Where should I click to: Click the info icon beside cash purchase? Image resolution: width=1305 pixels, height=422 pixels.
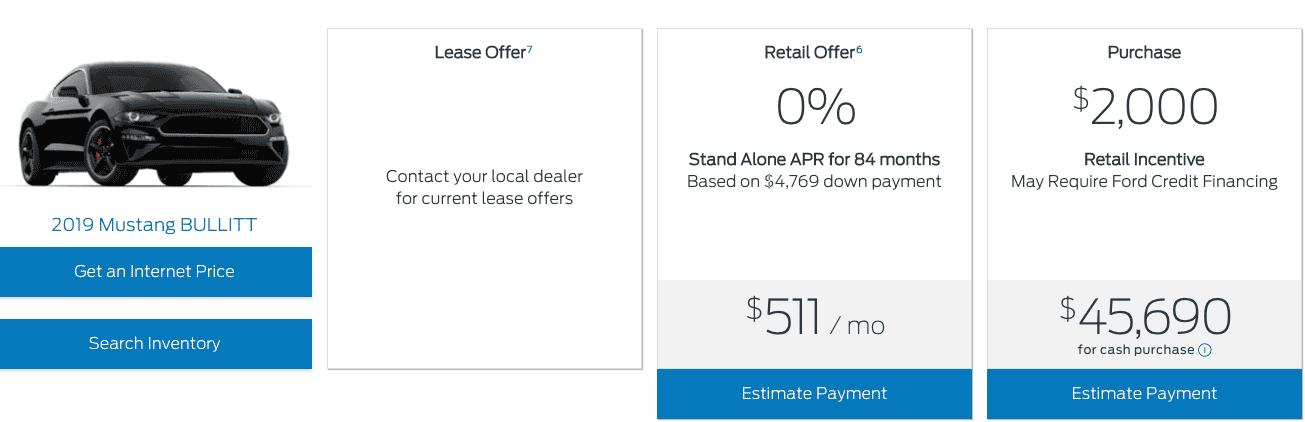coord(1205,350)
